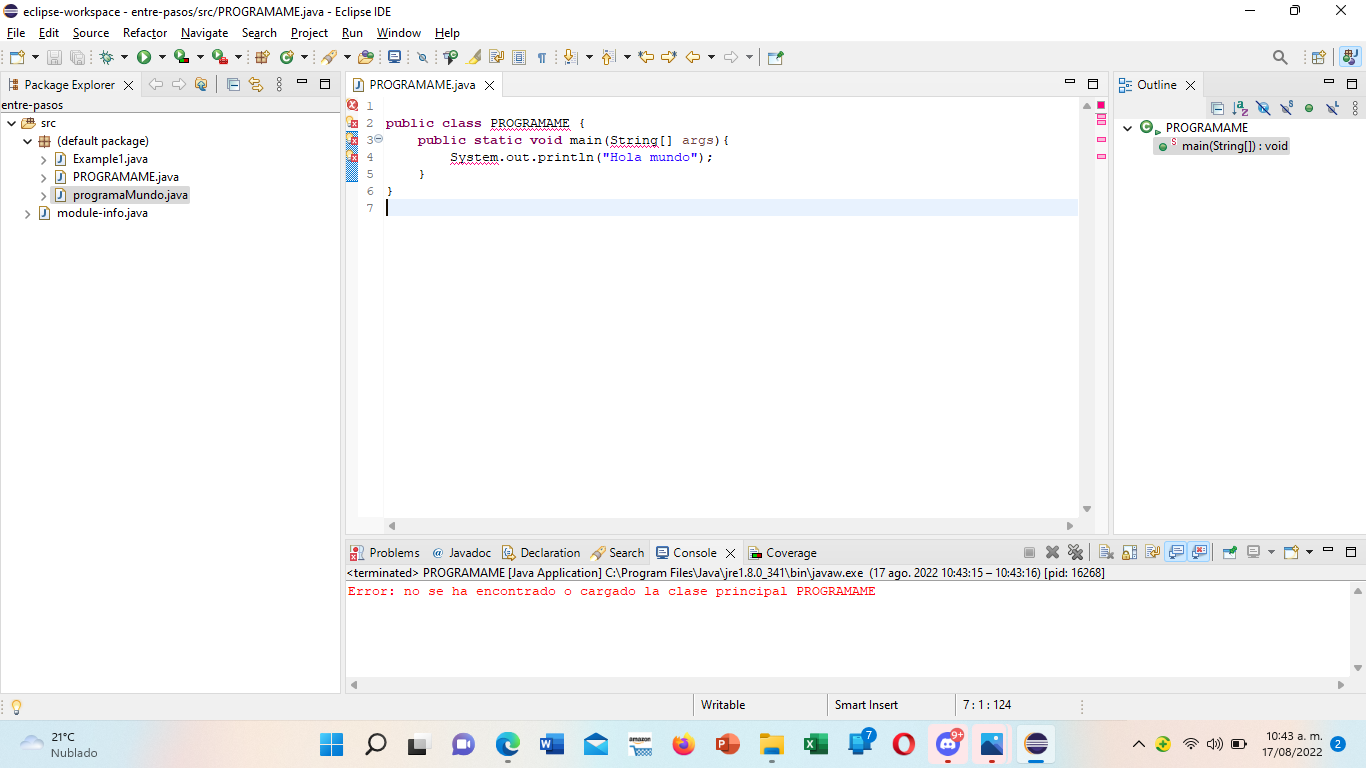Select main(String[]) : void in Outline
Screen dimensions: 1366x768
[x=1223, y=146]
